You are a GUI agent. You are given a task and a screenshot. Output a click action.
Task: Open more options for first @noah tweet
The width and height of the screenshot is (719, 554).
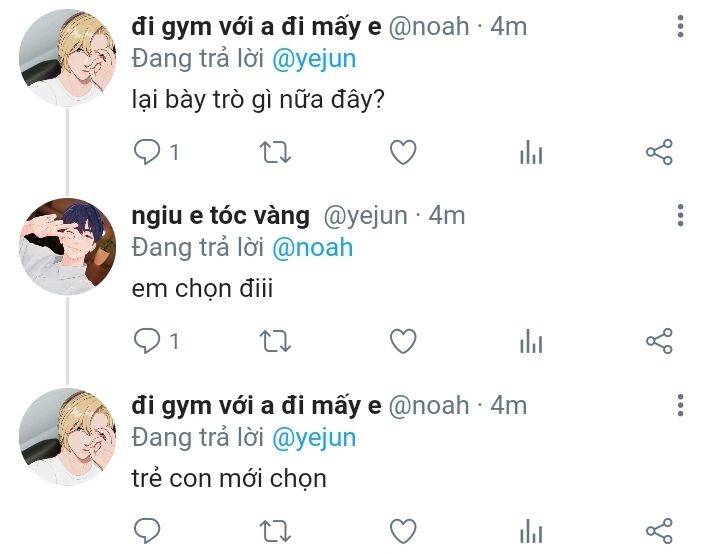[680, 26]
